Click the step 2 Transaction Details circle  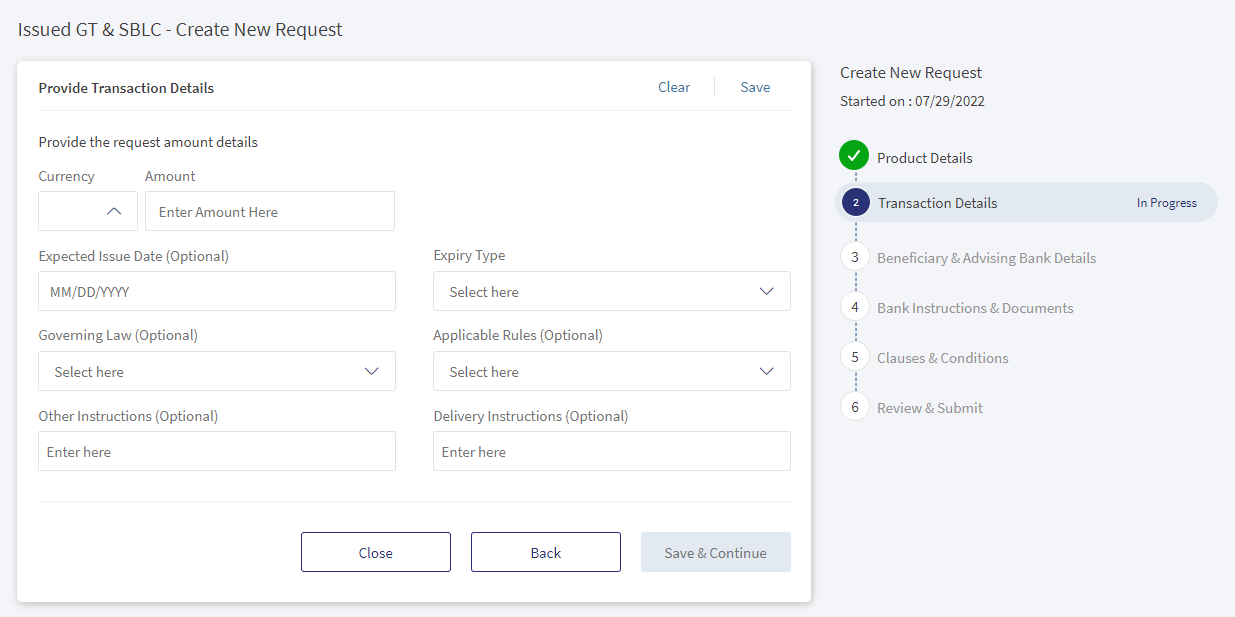(855, 202)
